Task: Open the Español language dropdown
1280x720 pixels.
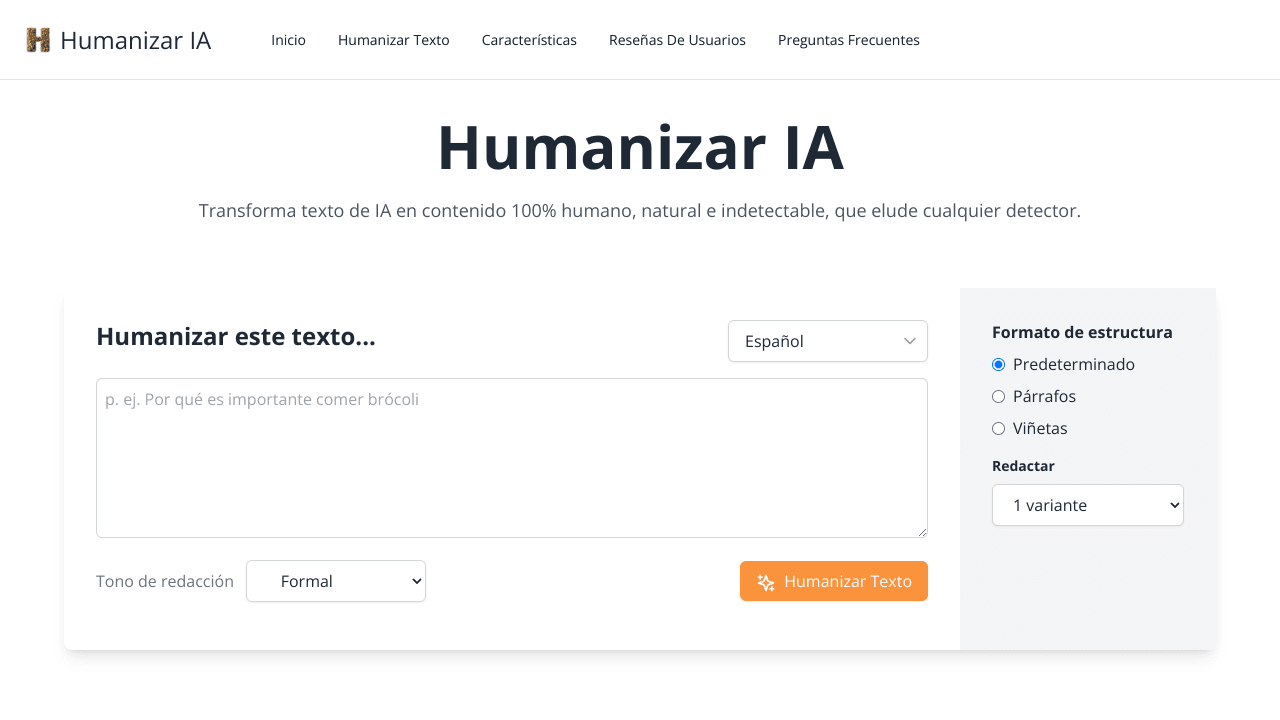Action: coord(828,341)
